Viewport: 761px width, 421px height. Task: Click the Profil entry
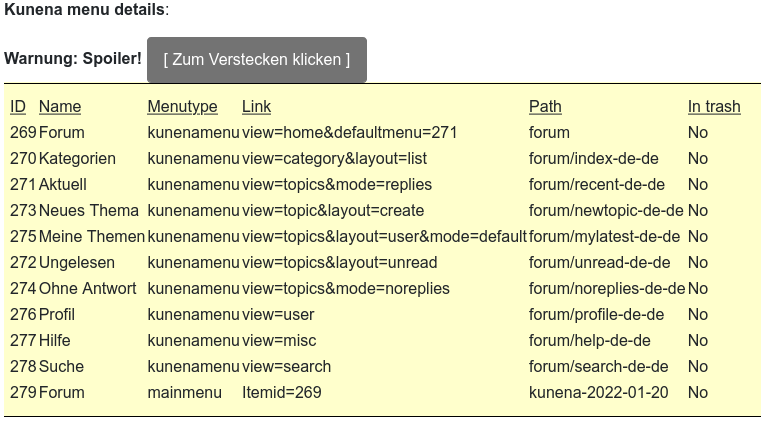coord(57,315)
